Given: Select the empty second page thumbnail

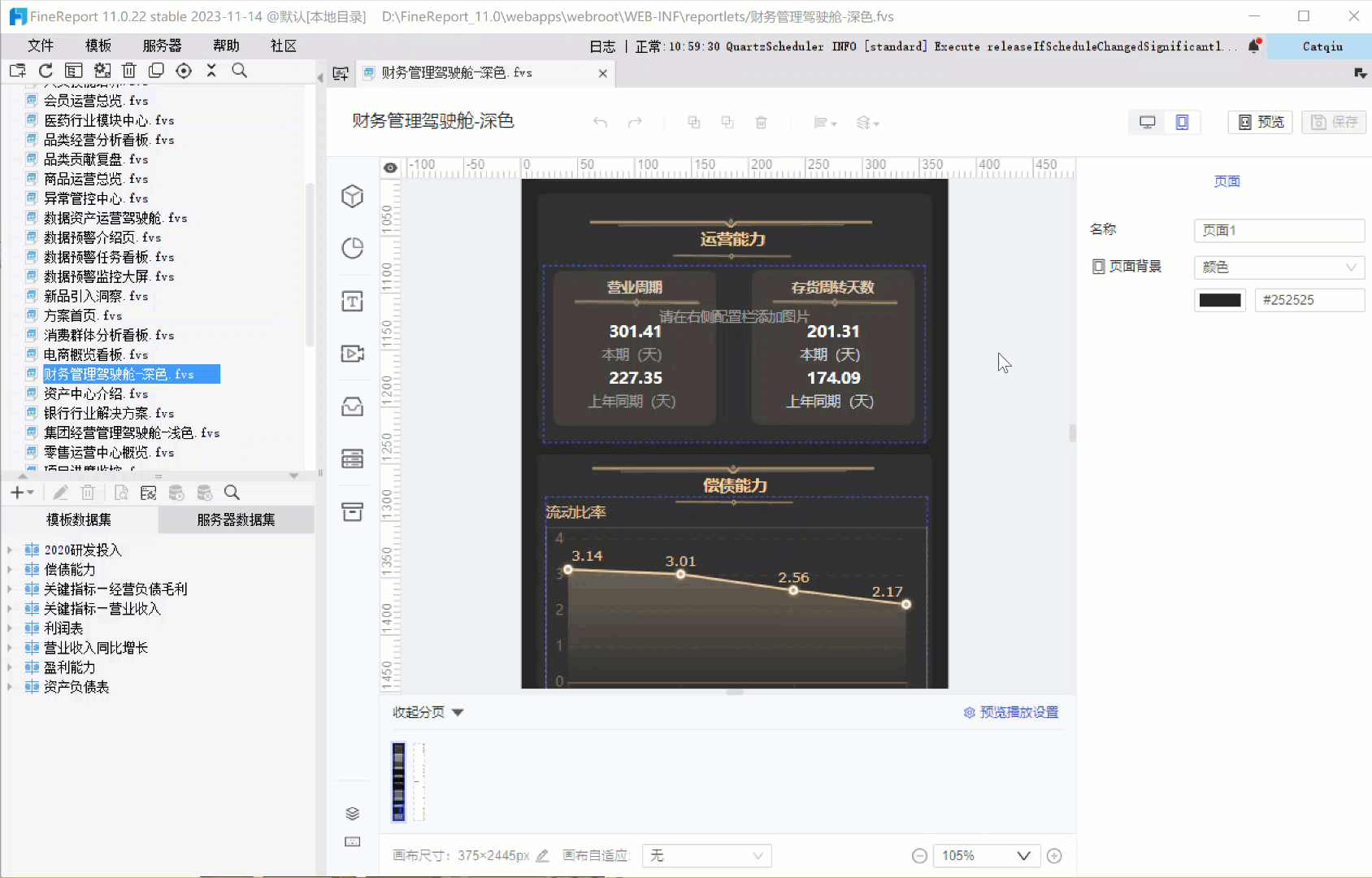Looking at the screenshot, I should pyautogui.click(x=419, y=781).
